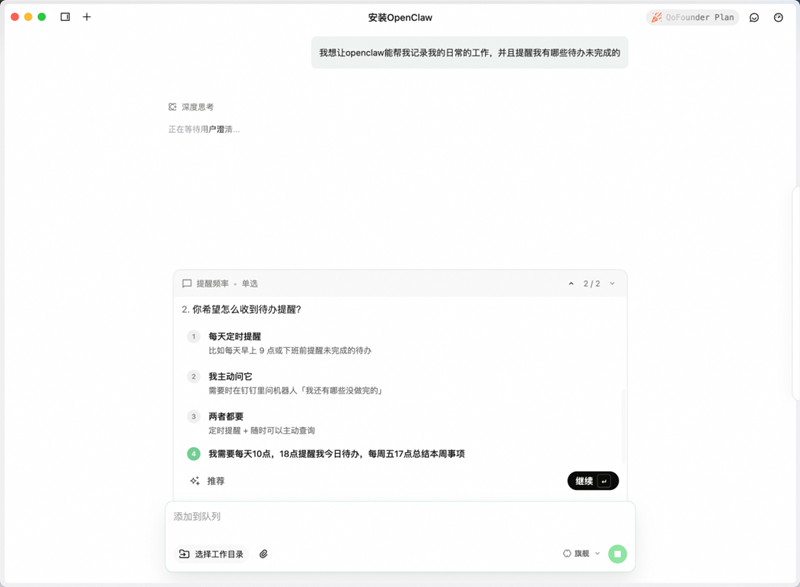800x587 pixels.
Task: Attach a file with paperclip icon
Action: (x=263, y=554)
